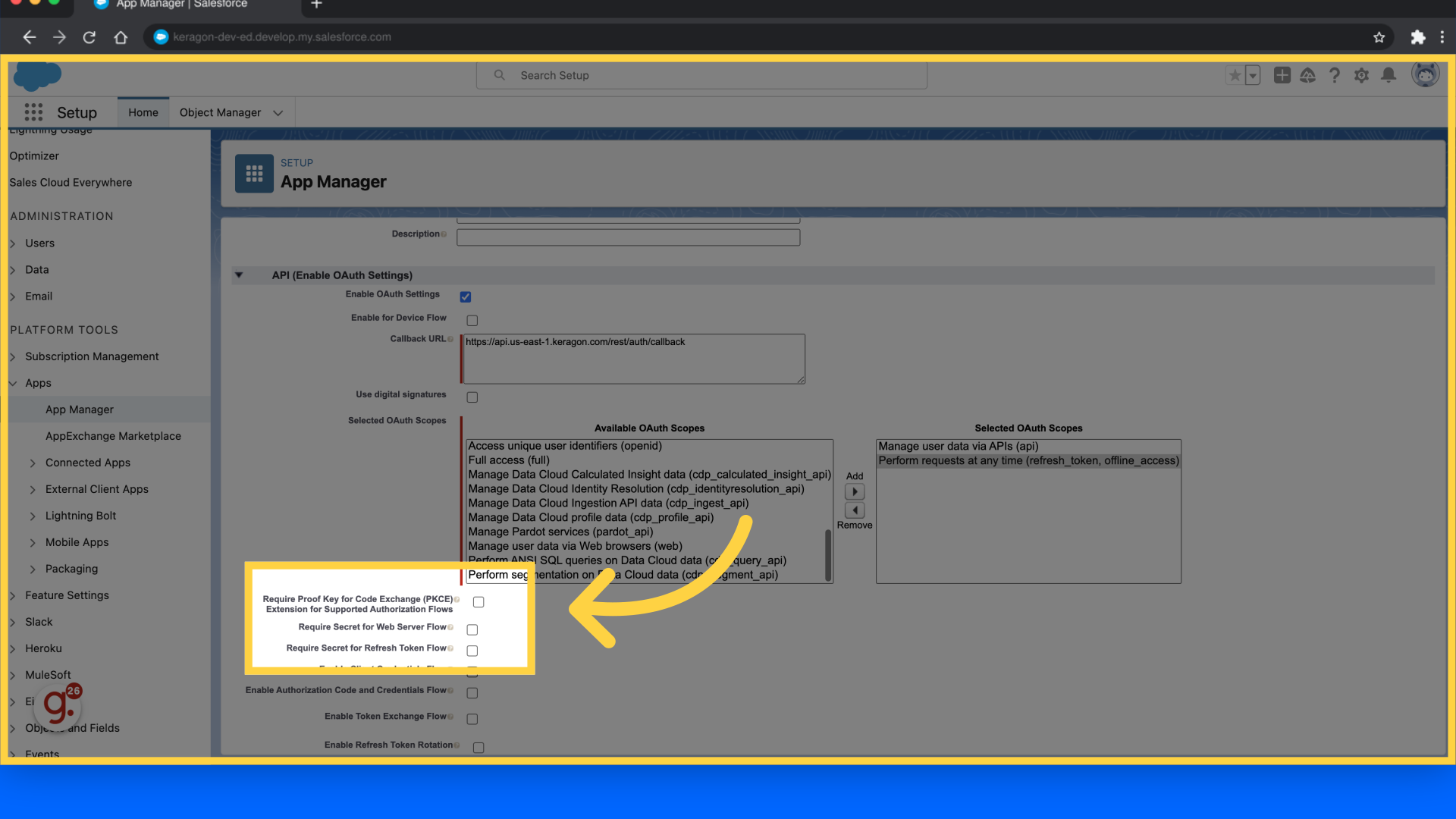
Task: Open Heroku in the sidebar
Action: 43,648
